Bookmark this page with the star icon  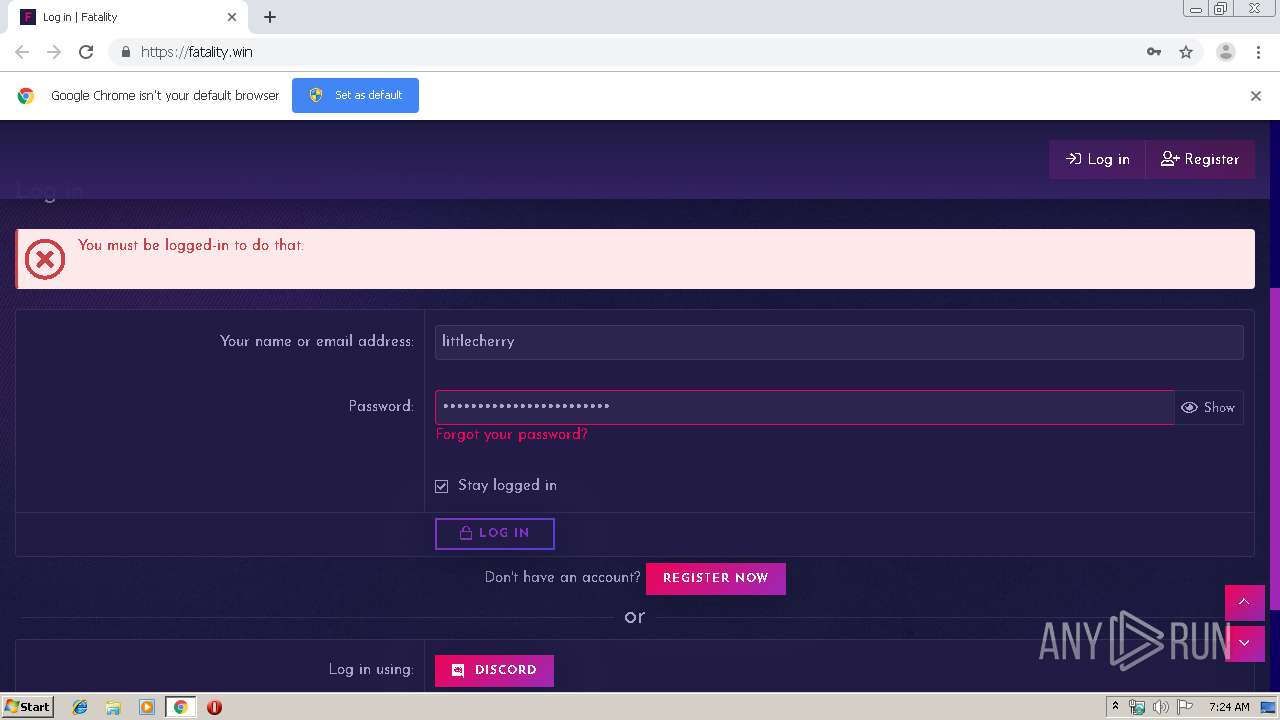pyautogui.click(x=1186, y=52)
